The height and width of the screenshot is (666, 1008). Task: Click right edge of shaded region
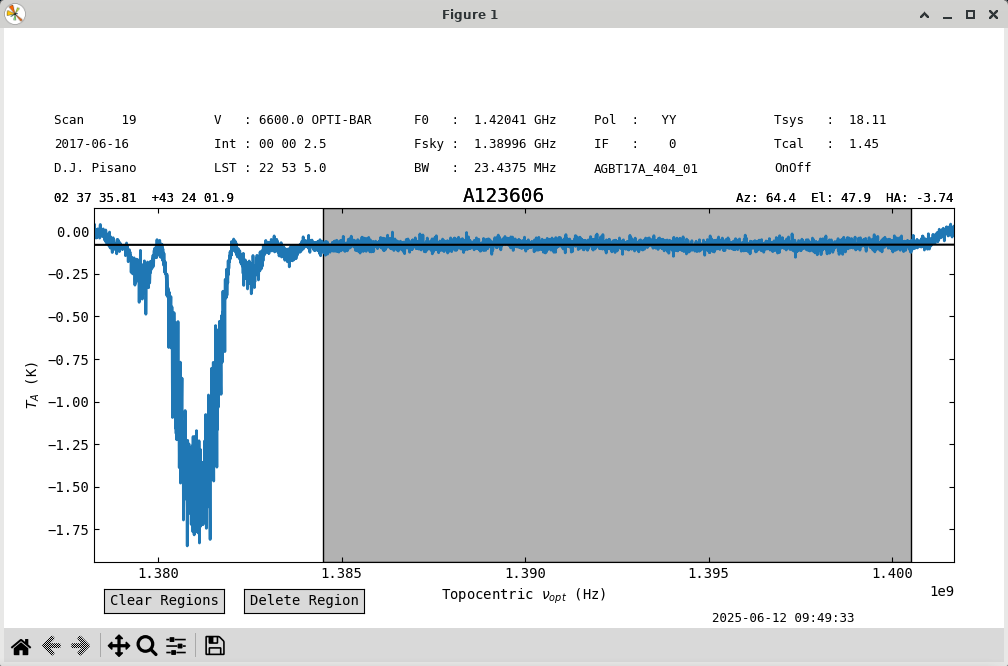click(912, 386)
